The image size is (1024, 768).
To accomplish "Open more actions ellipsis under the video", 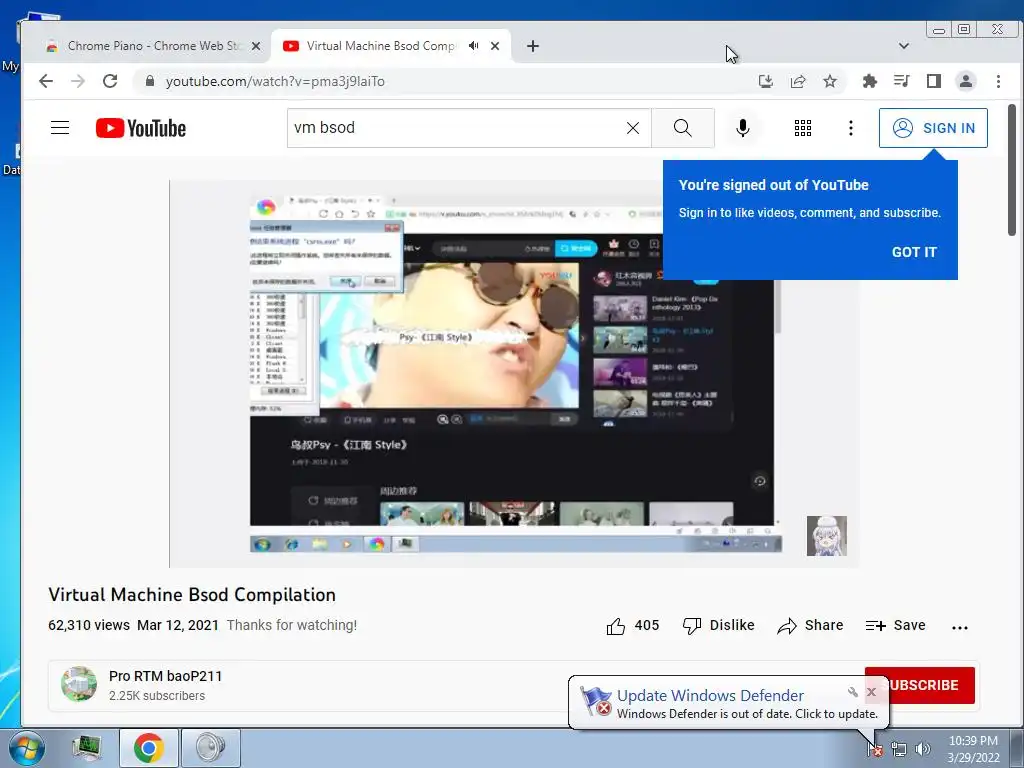I will (959, 628).
